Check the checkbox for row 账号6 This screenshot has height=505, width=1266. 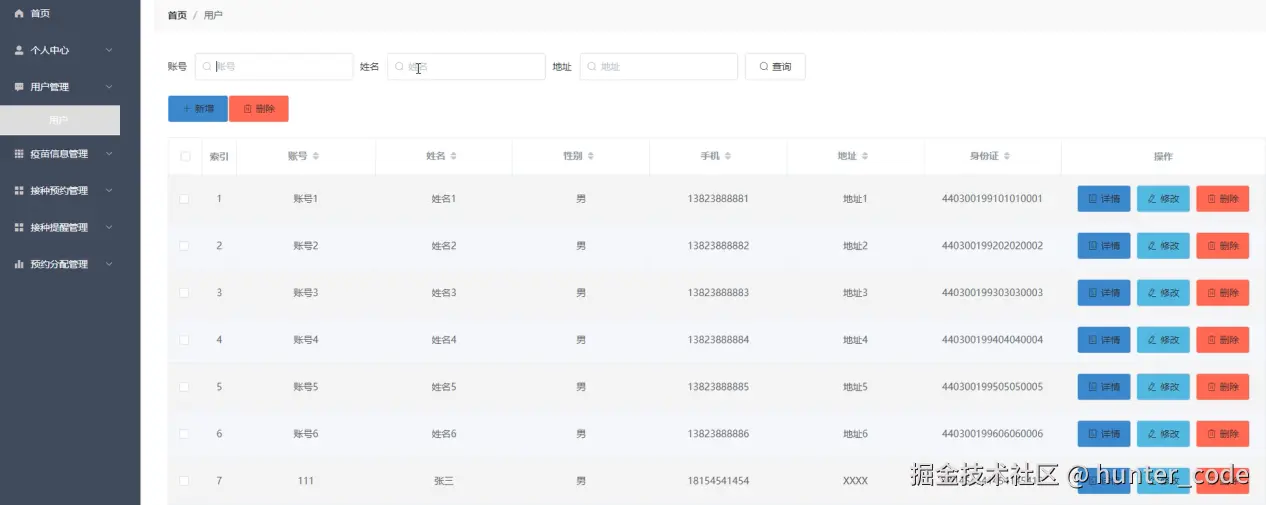[184, 434]
